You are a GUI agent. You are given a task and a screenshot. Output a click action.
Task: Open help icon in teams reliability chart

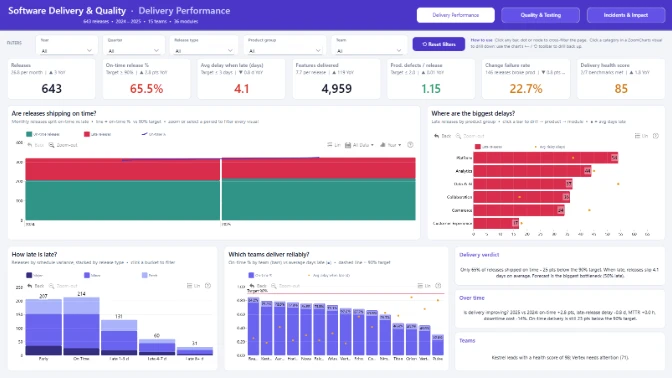(438, 286)
